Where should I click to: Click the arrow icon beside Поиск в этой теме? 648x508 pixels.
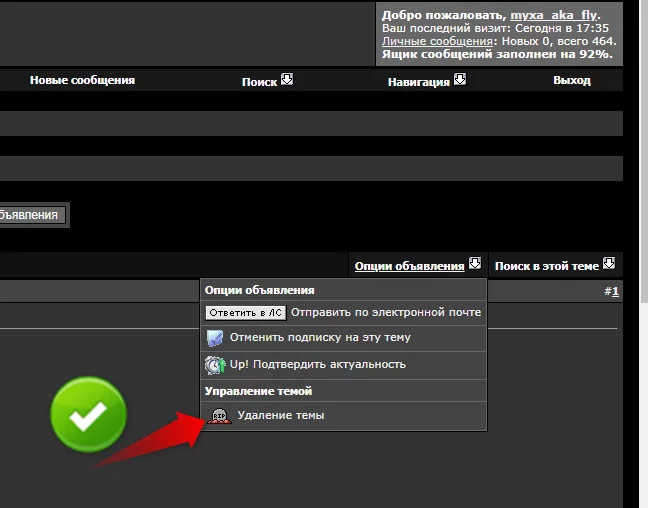[609, 263]
